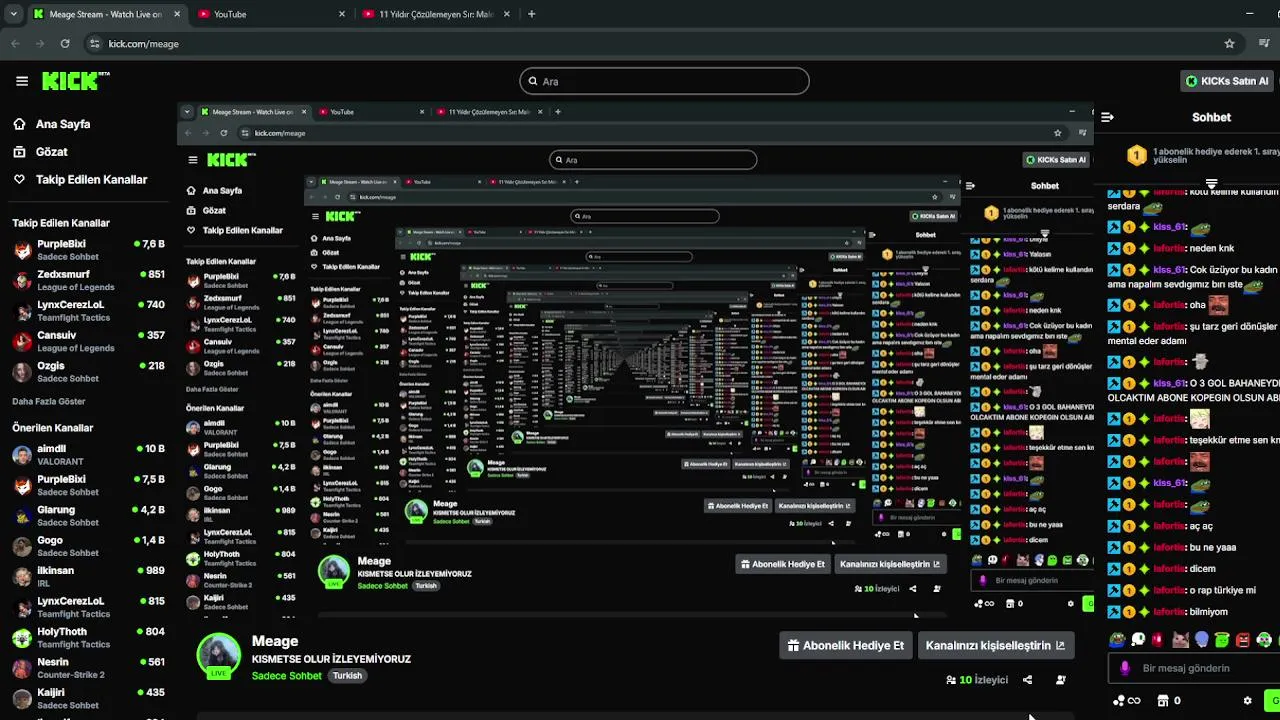Open PurpleBixi channel with 7,6 B viewers

[x=88, y=250]
